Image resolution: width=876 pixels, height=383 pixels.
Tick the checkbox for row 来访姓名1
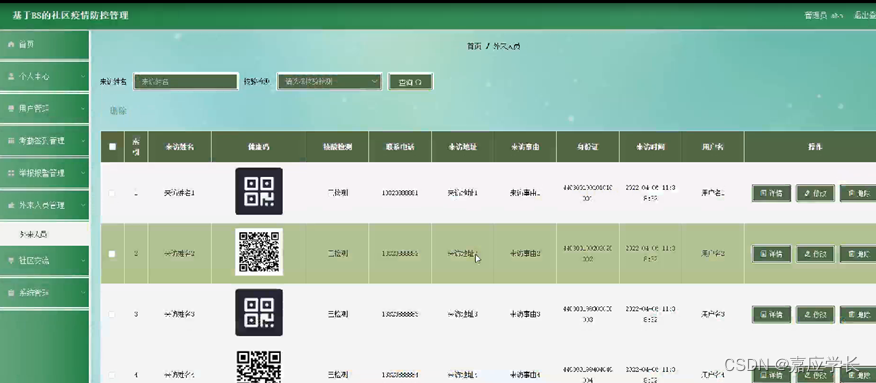112,193
